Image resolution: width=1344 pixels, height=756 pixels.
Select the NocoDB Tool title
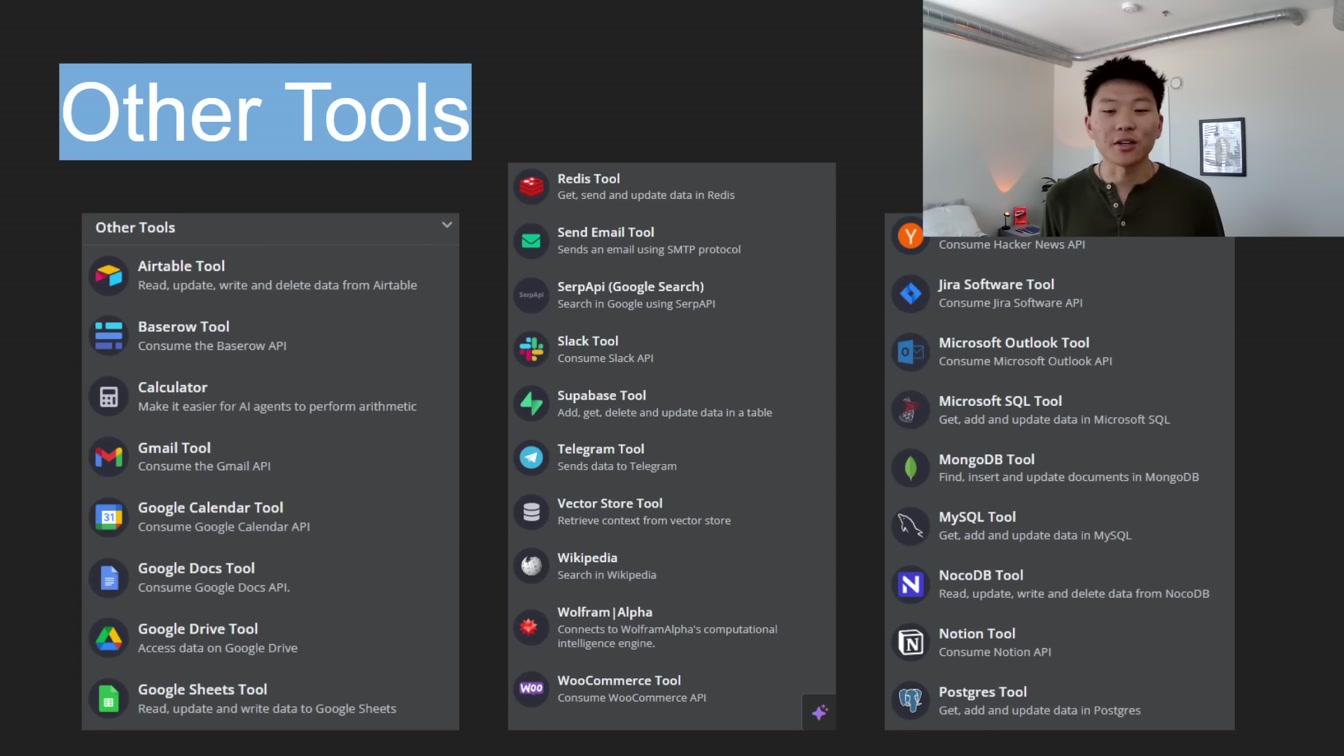pos(981,575)
